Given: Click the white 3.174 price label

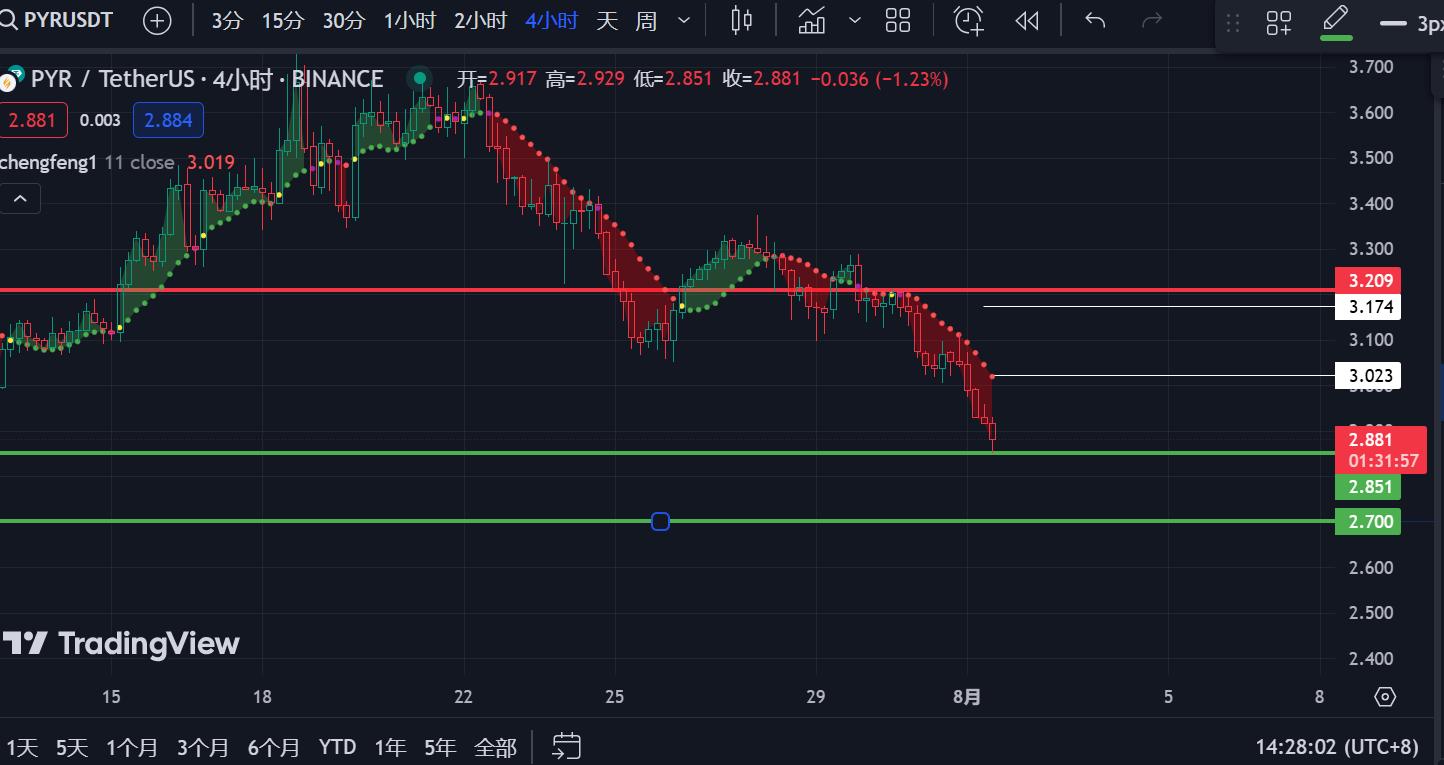Looking at the screenshot, I should click(x=1367, y=306).
